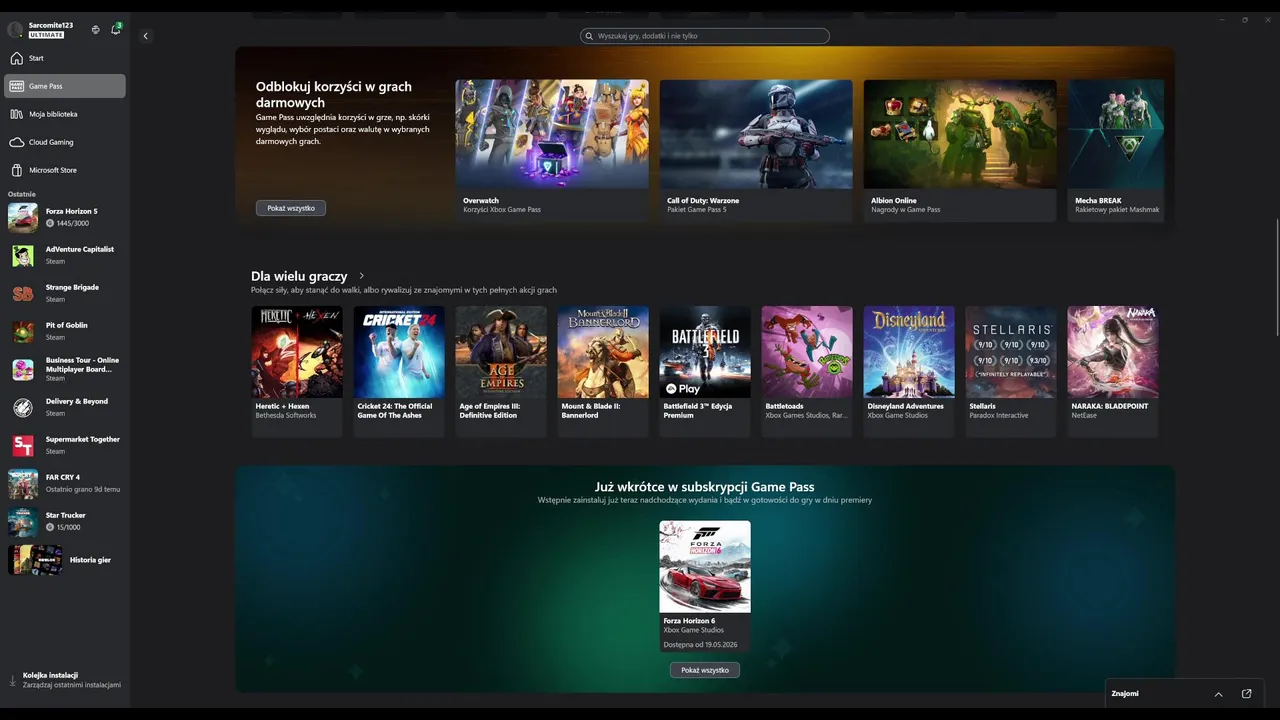The image size is (1280, 720).
Task: Click the vertical scrollbar thumb
Action: 1277,275
